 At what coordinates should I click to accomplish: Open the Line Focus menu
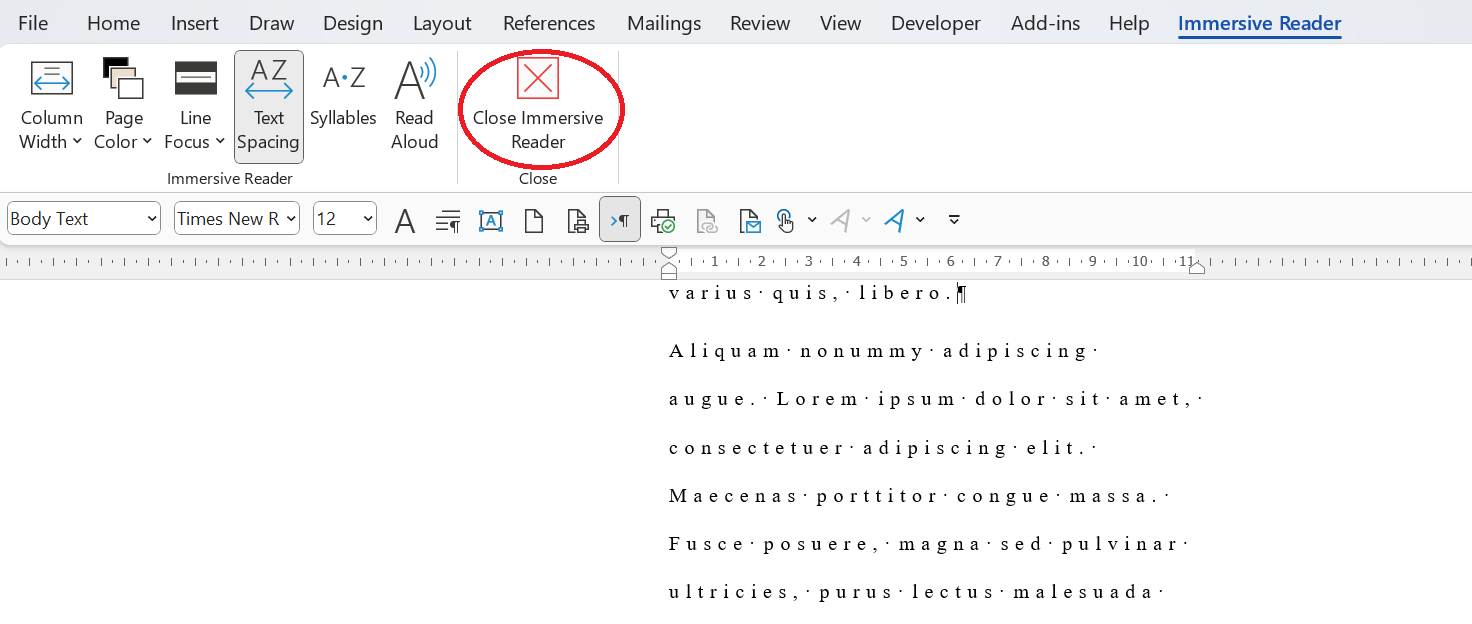[x=196, y=106]
